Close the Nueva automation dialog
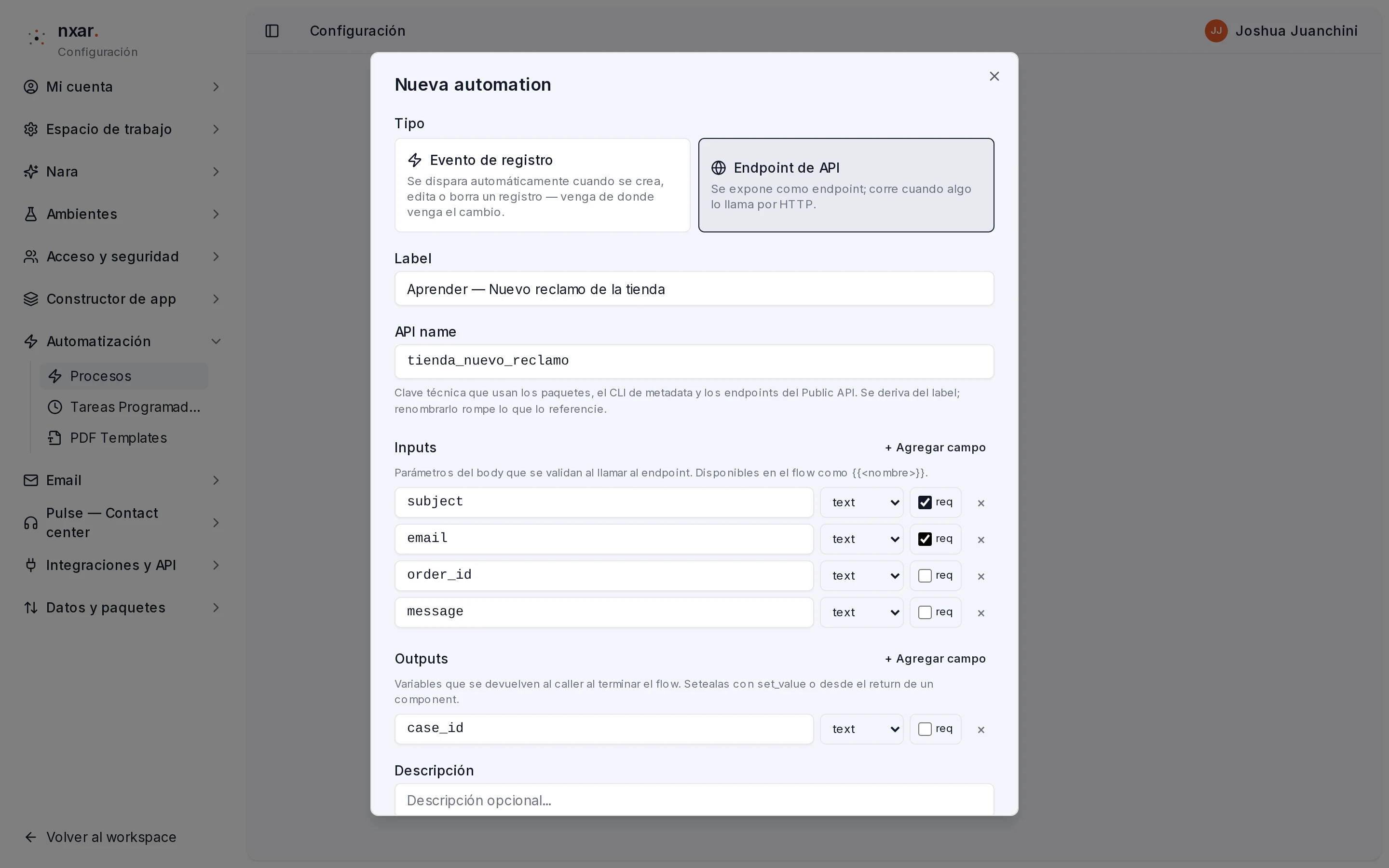The image size is (1389, 868). (994, 76)
